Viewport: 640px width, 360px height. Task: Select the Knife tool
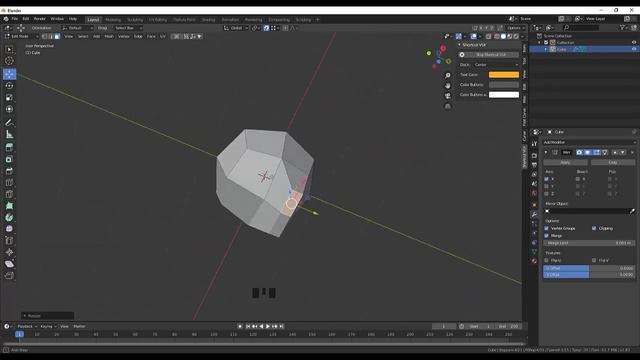pos(9,194)
